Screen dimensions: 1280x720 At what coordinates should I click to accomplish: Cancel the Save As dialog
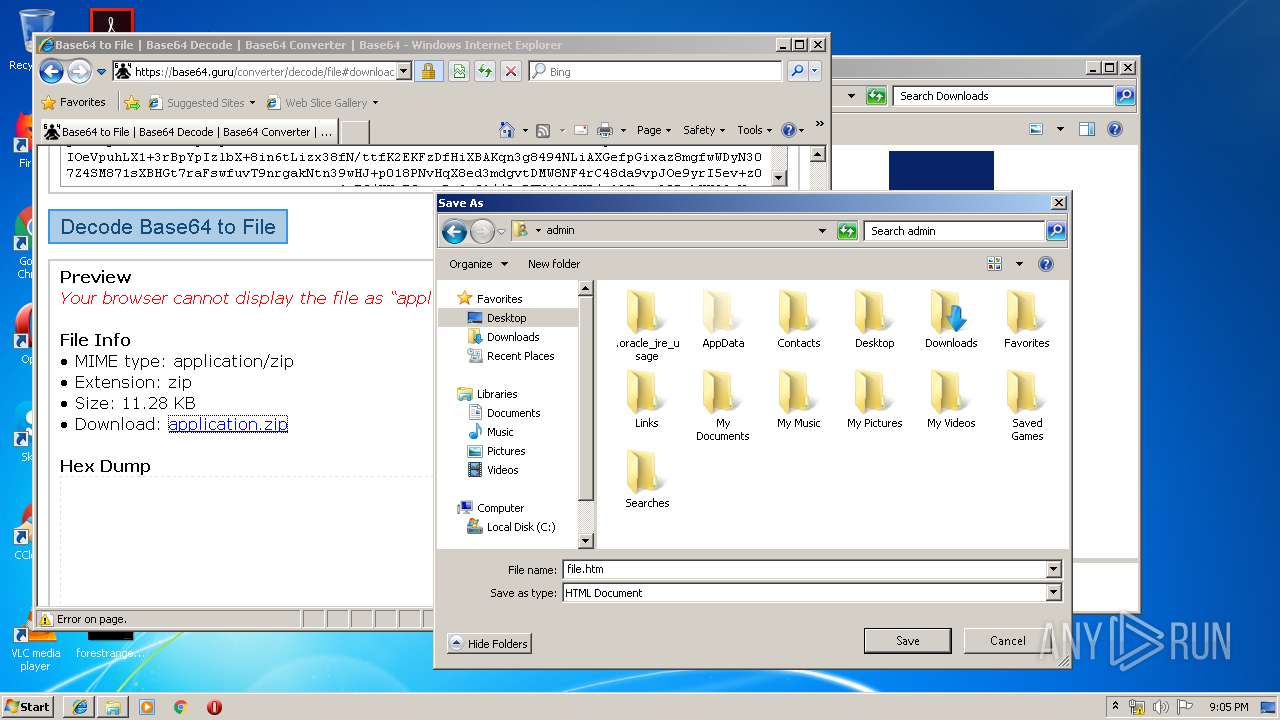(1008, 641)
